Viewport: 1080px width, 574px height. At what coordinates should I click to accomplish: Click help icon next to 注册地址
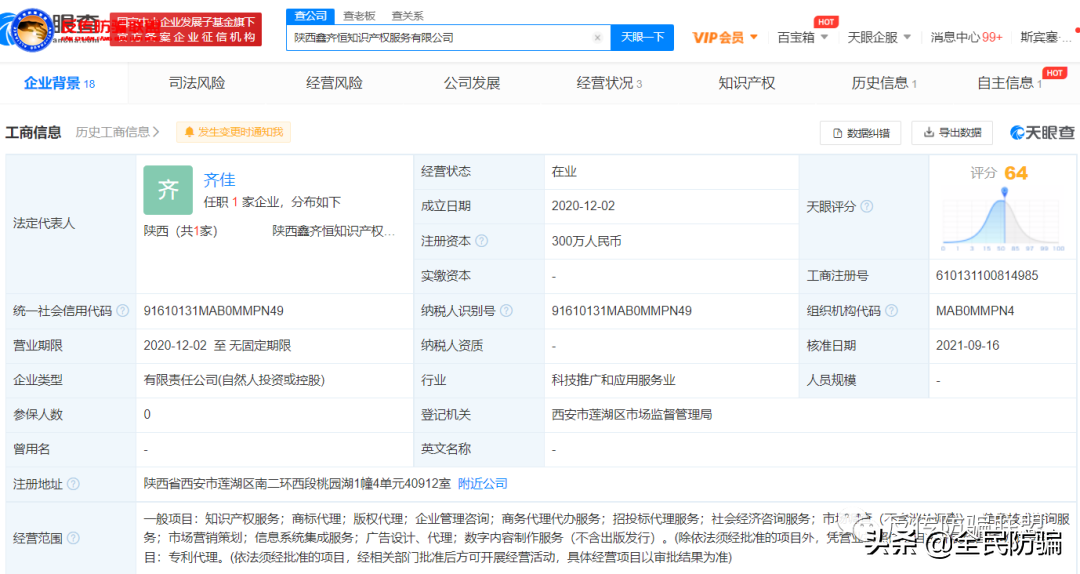coord(73,484)
